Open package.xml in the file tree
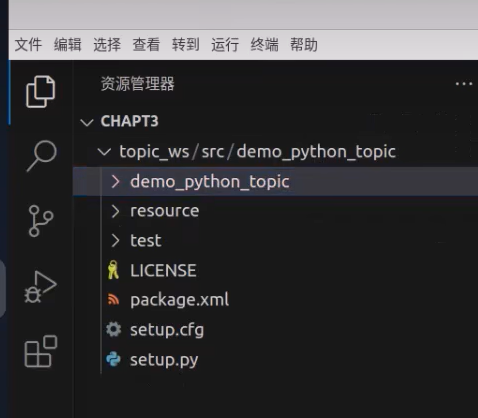Image resolution: width=478 pixels, height=418 pixels. [179, 300]
